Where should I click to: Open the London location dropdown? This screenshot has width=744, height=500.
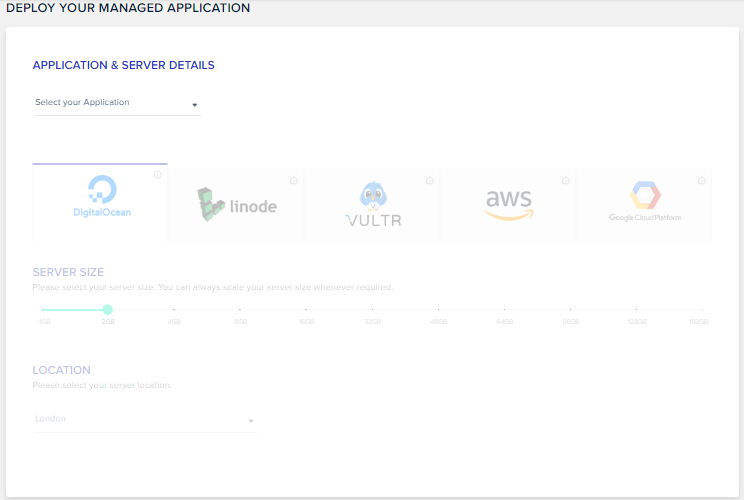(145, 419)
